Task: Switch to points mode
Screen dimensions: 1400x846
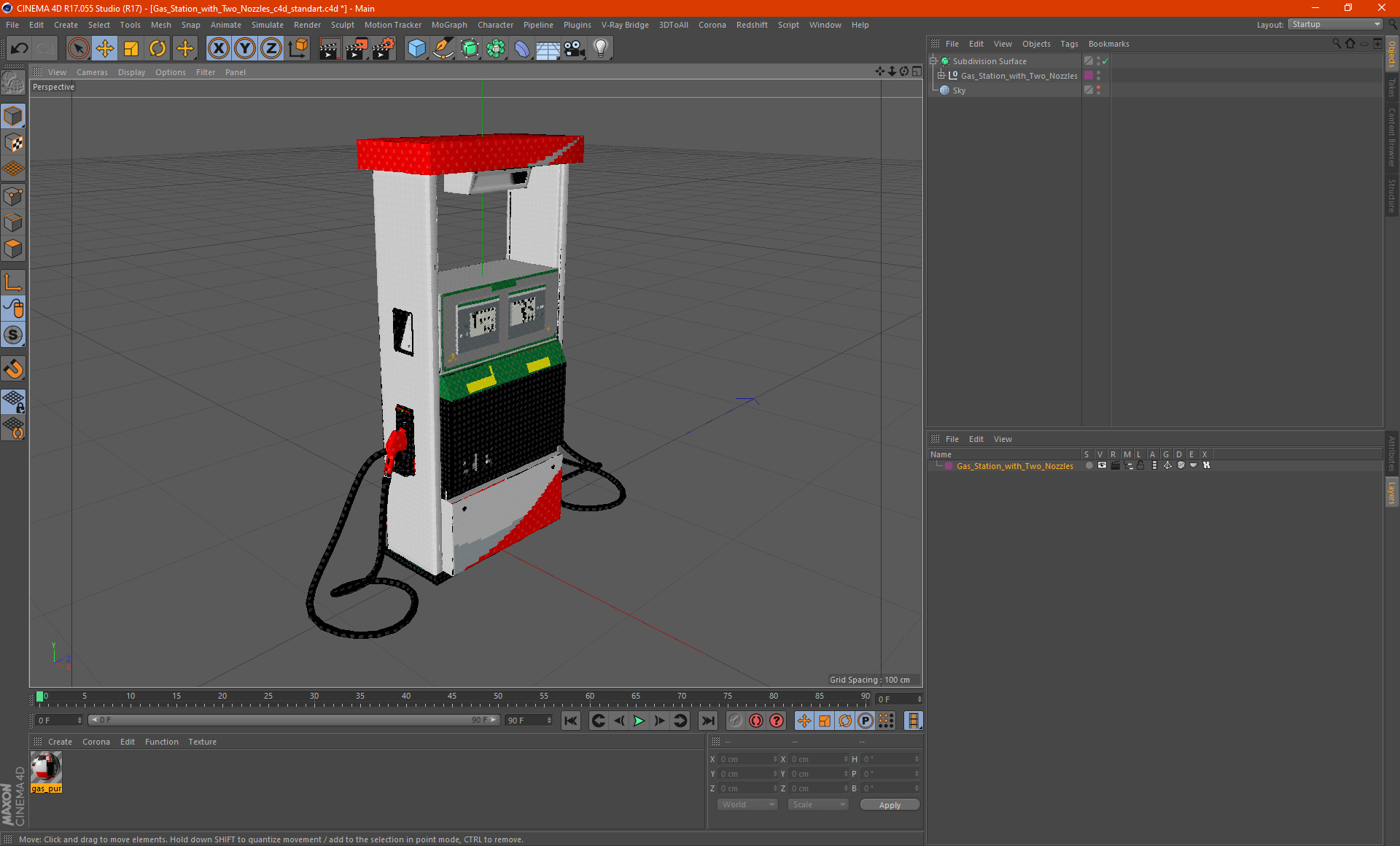Action: [13, 196]
